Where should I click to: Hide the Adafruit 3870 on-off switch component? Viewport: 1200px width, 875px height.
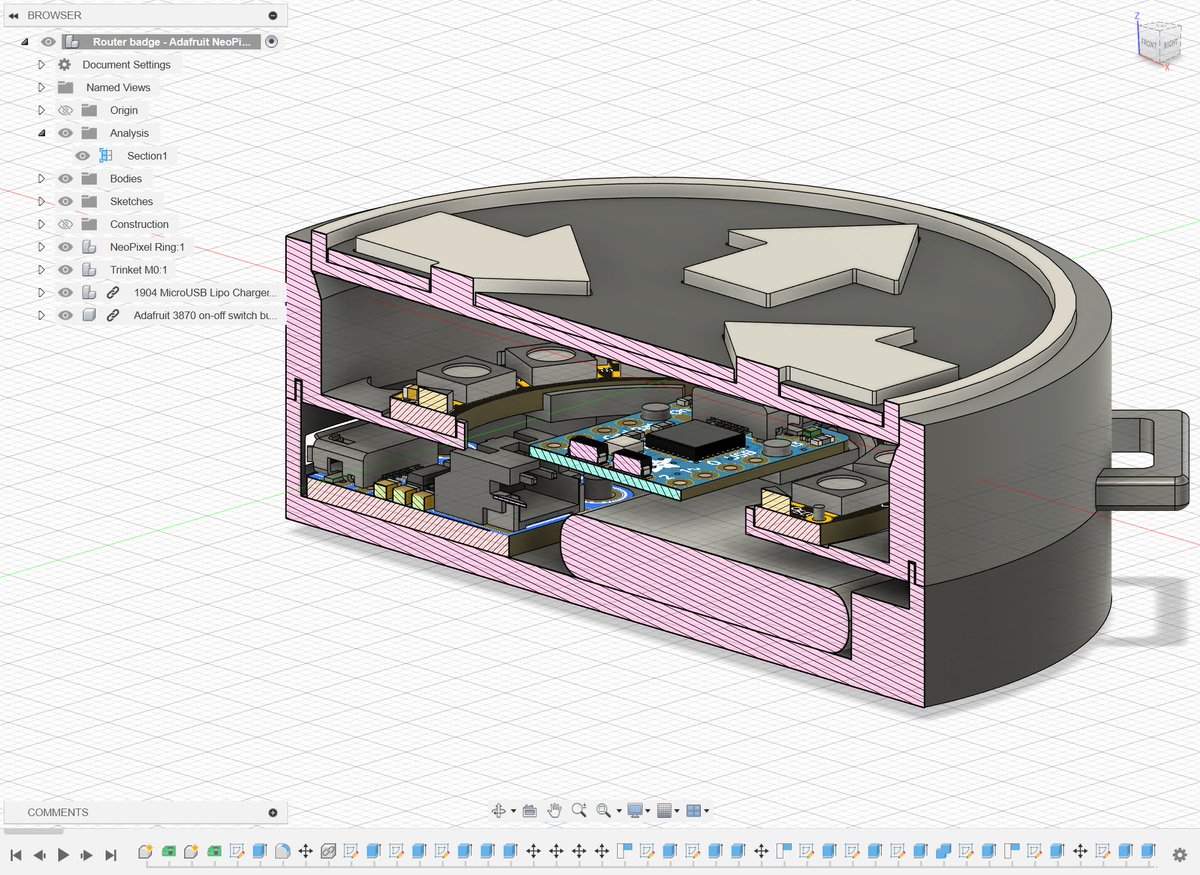[65, 315]
